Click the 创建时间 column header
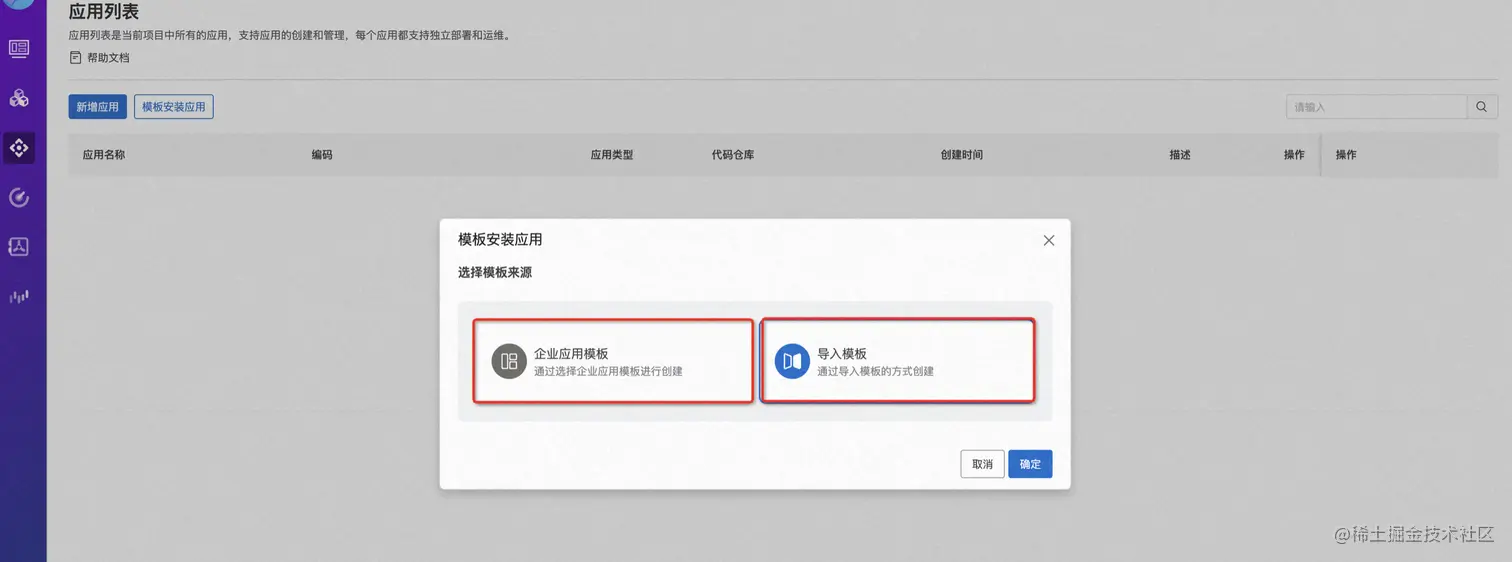Screen dimensions: 1512x562 coord(962,155)
